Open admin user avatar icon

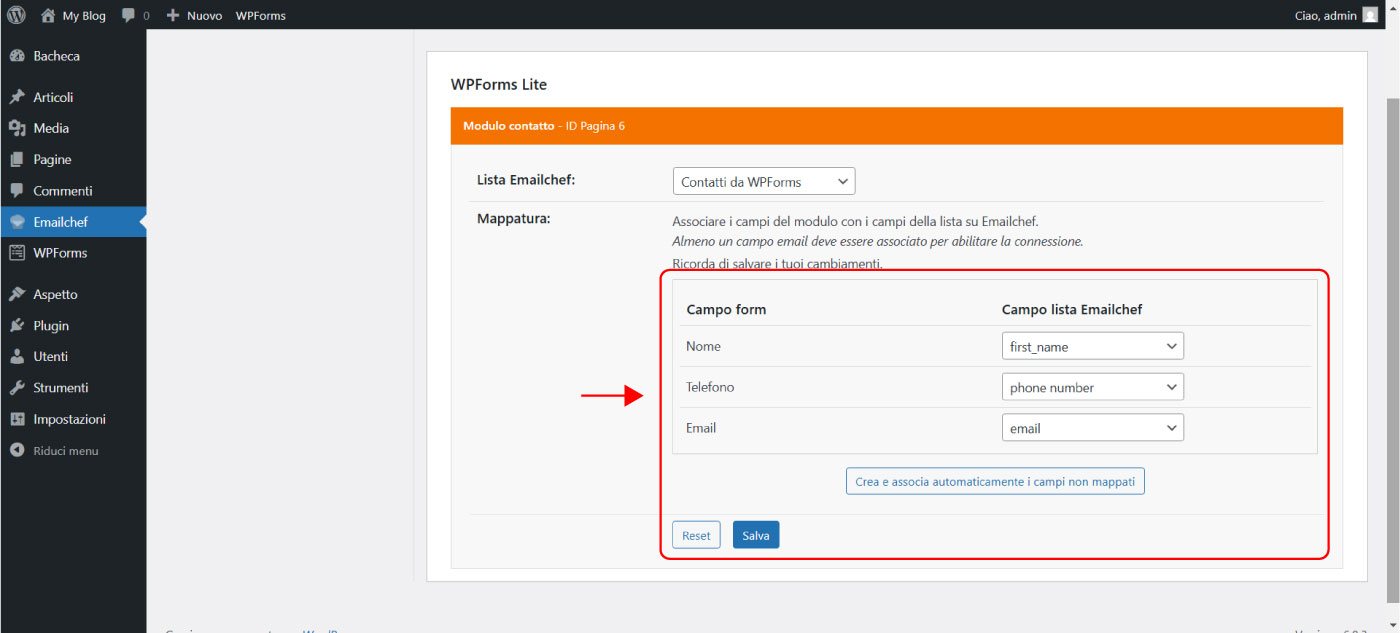tap(1370, 15)
